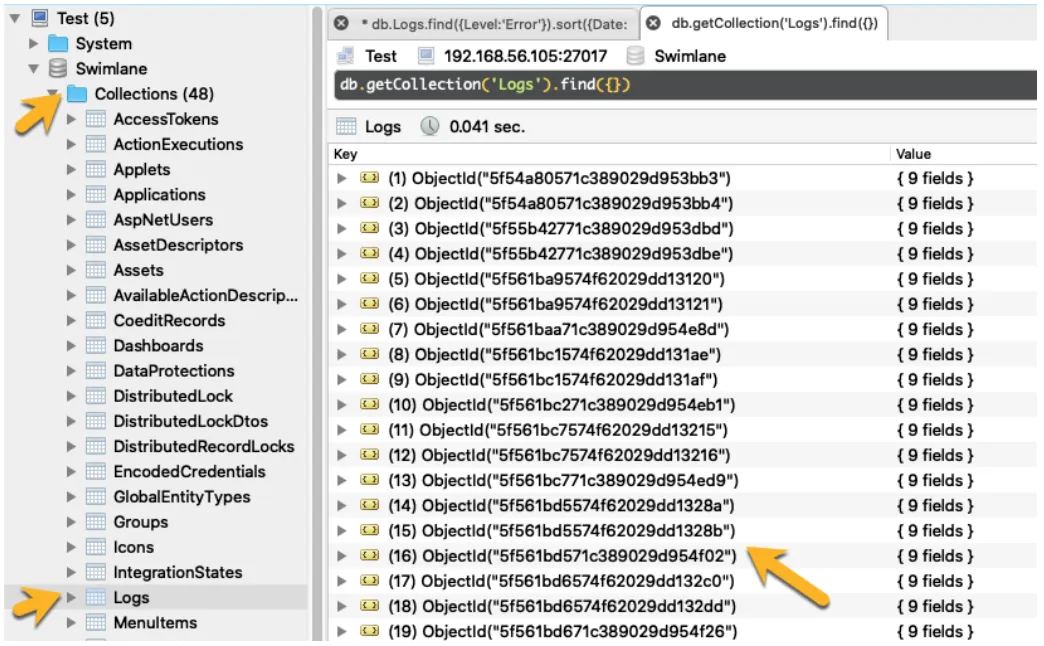Select the DistributedLock collection
This screenshot has width=1044, height=646.
point(173,396)
